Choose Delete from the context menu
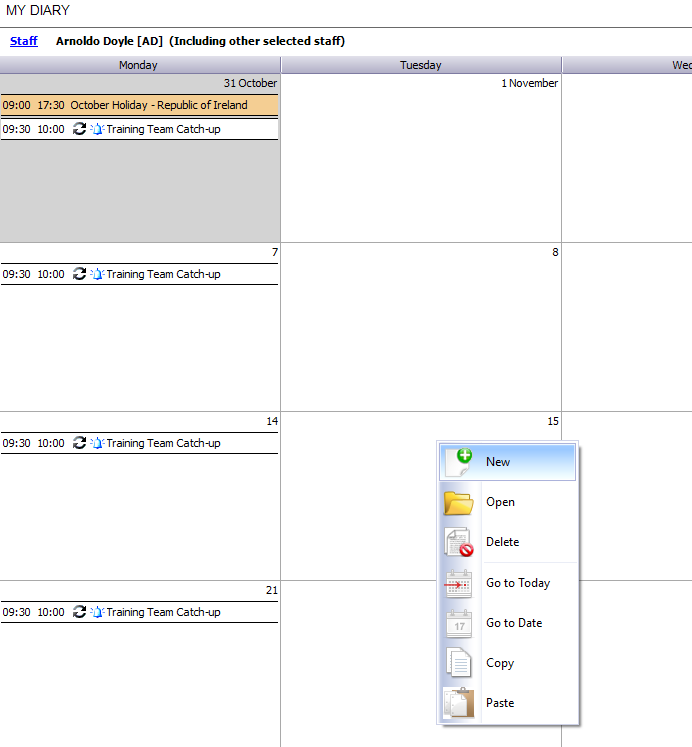 coord(507,542)
